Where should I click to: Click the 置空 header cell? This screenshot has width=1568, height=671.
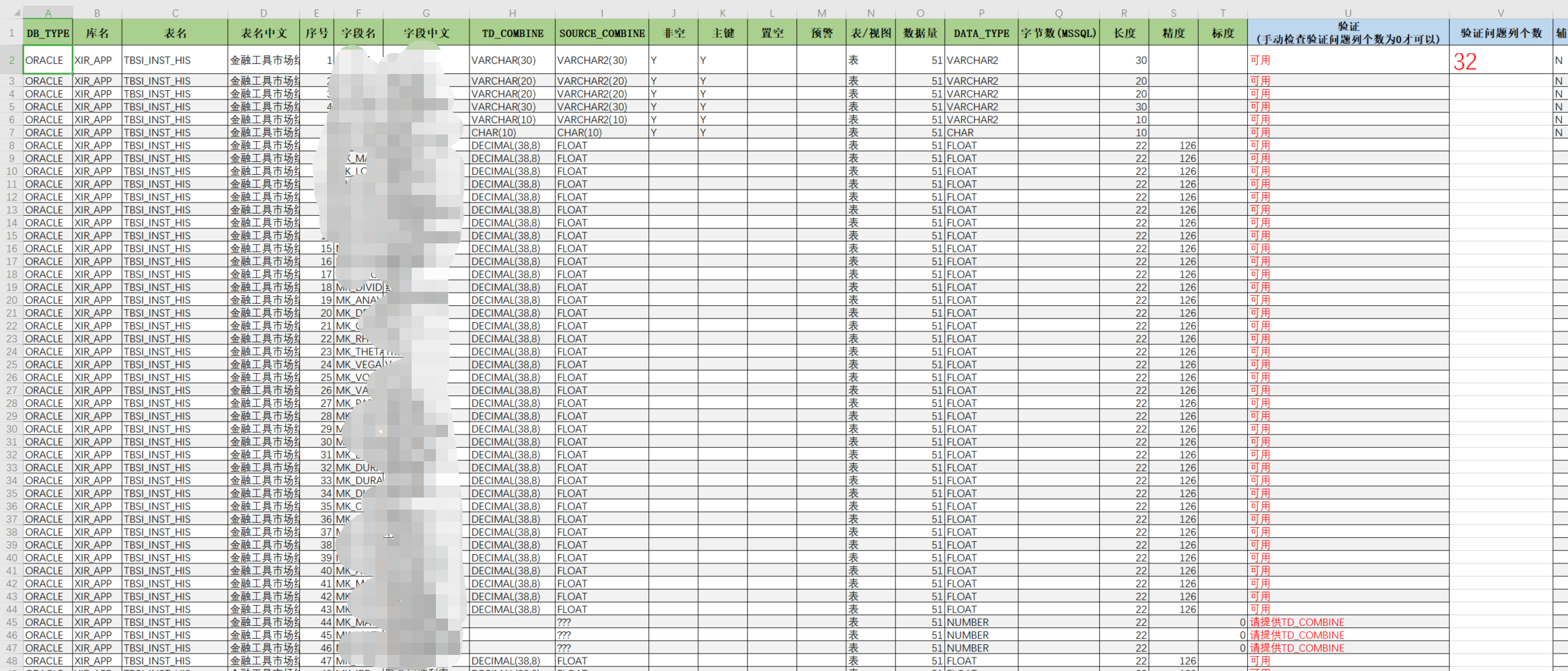[772, 32]
